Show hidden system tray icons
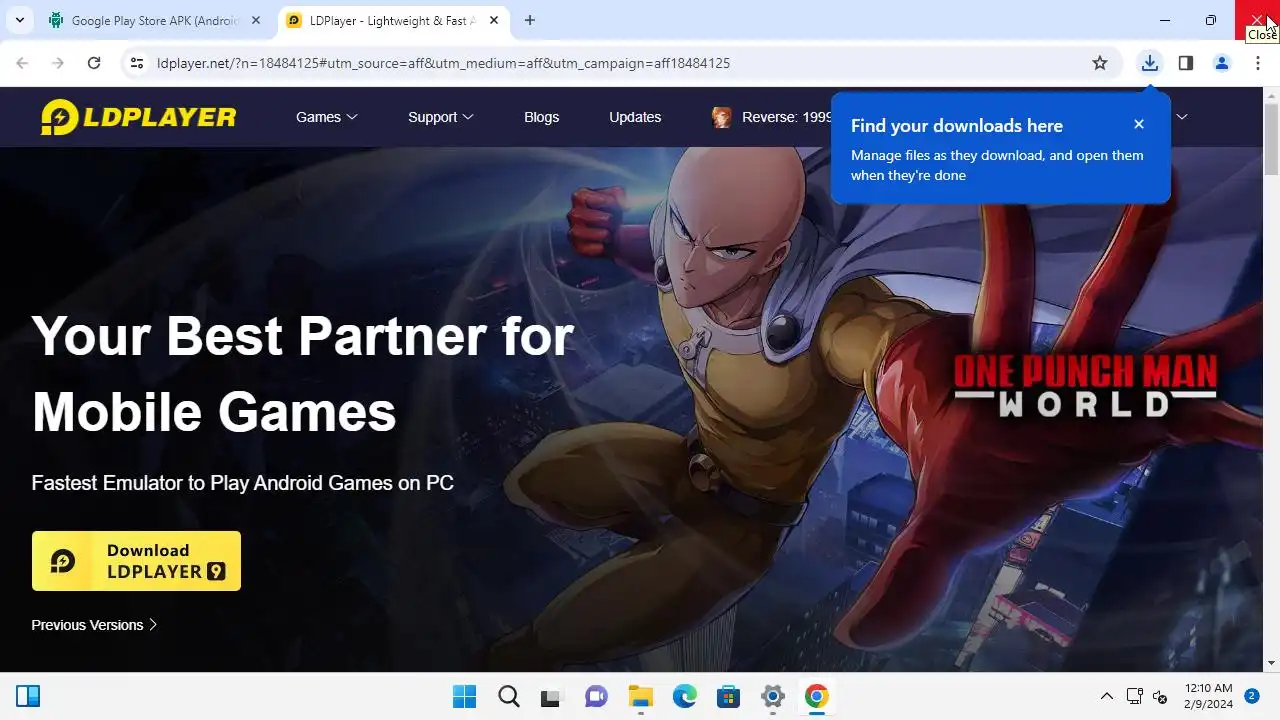Image resolution: width=1280 pixels, height=720 pixels. tap(1106, 696)
